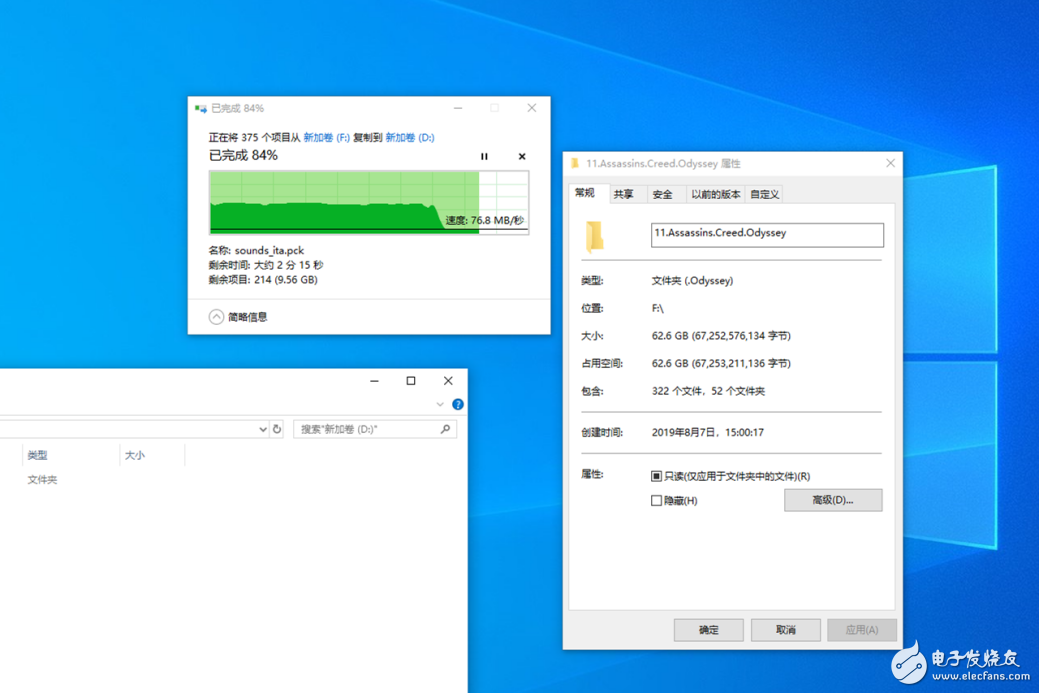Screen dimensions: 1039x693
Task: Open source drive link 新加卷 (F:)
Action: point(326,137)
